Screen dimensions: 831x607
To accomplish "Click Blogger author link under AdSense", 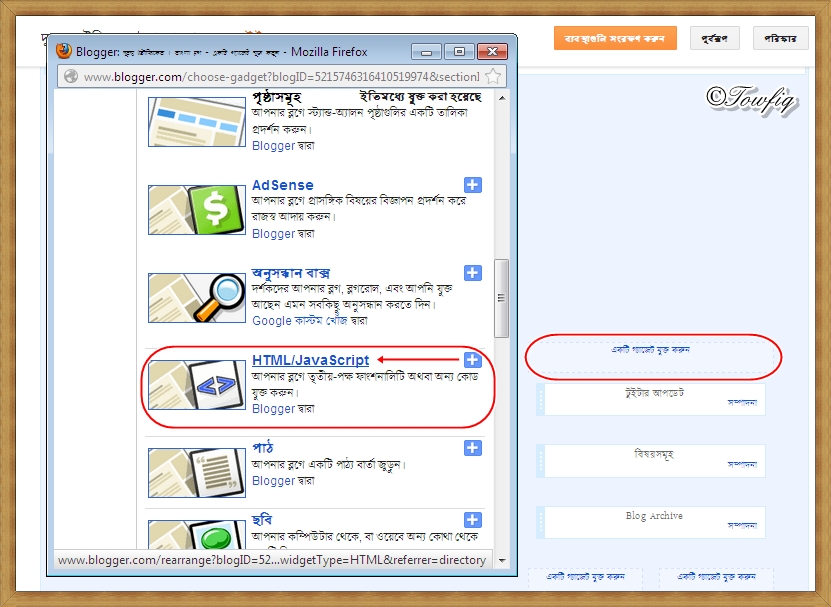I will (273, 233).
